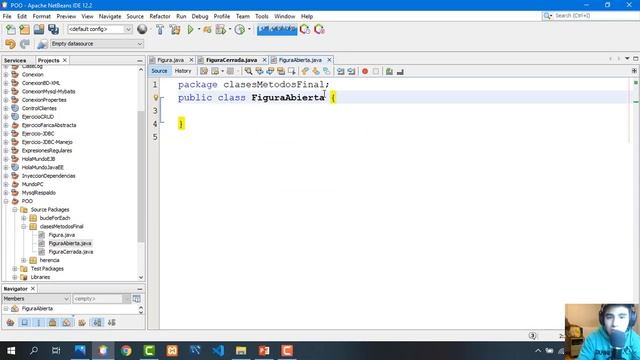This screenshot has height=360, width=640.
Task: Click the Last Edit icon in editor toolbar
Action: click(x=204, y=71)
